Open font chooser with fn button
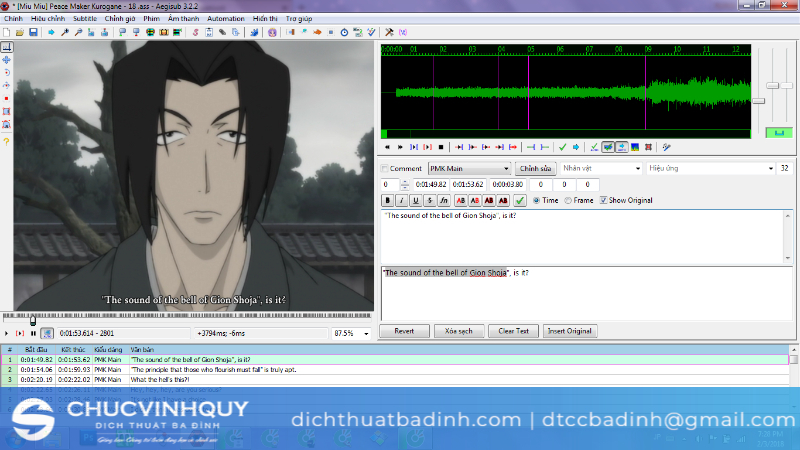The height and width of the screenshot is (450, 800). point(444,201)
